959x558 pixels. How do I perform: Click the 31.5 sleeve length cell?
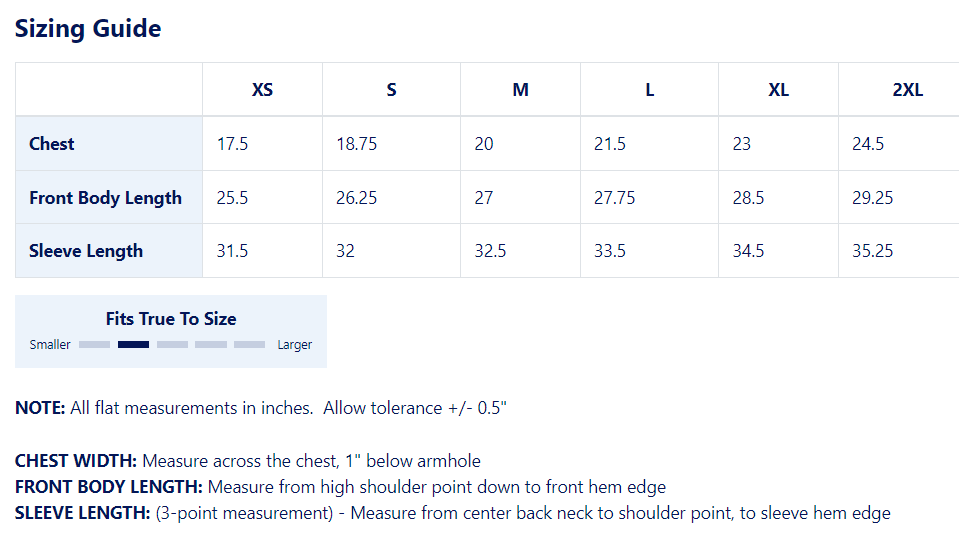pyautogui.click(x=232, y=251)
